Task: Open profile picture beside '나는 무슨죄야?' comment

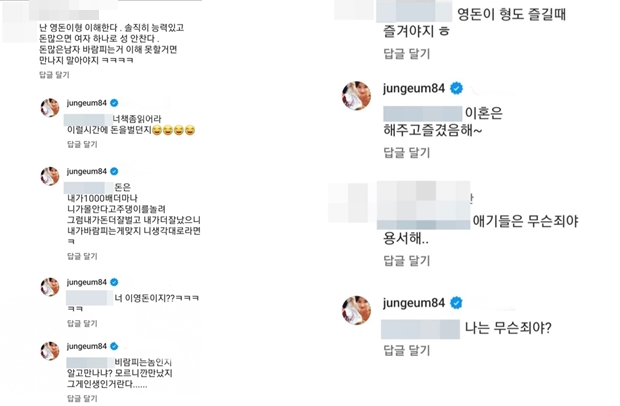Action: pyautogui.click(x=356, y=310)
